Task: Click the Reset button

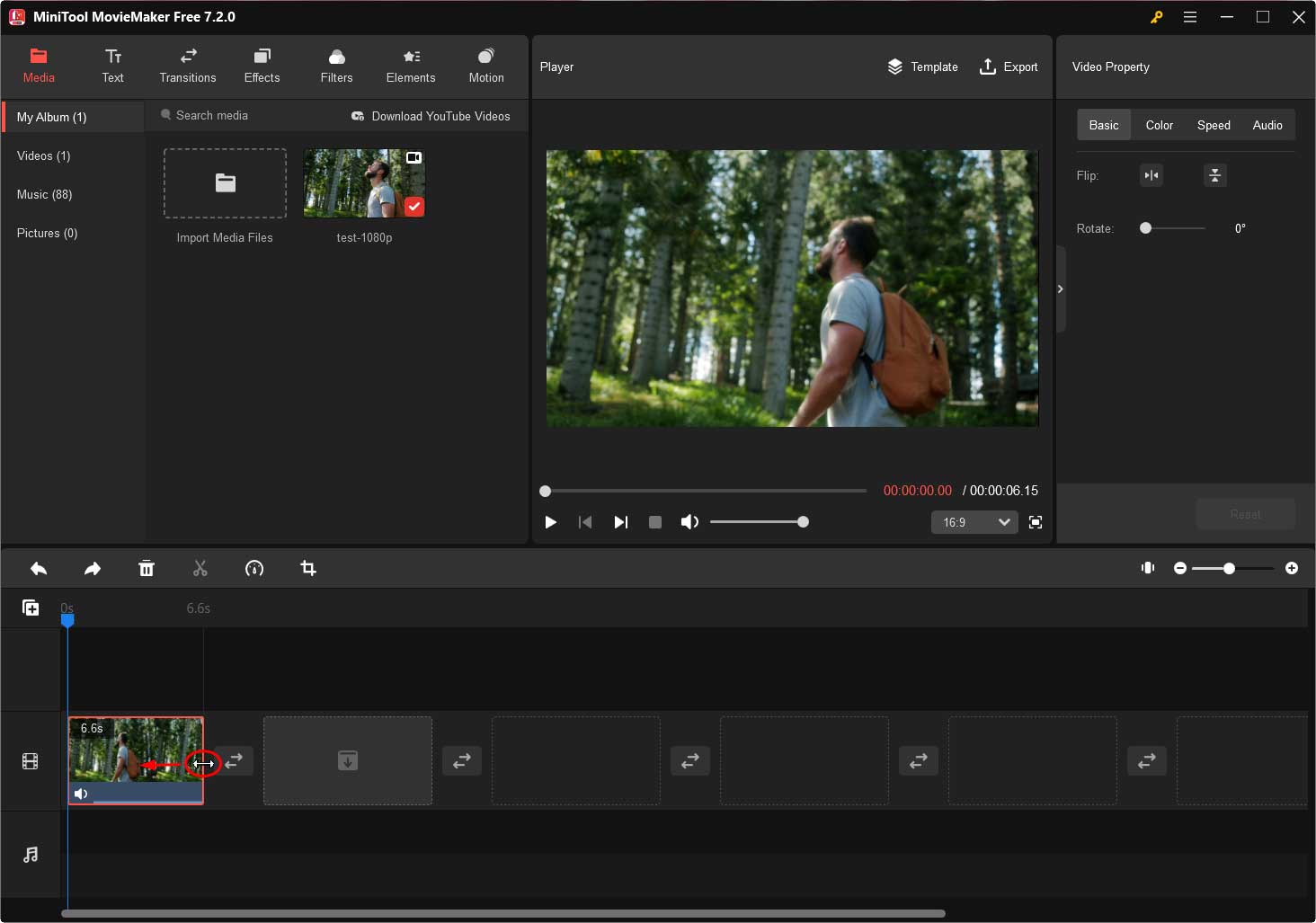Action: [x=1245, y=514]
